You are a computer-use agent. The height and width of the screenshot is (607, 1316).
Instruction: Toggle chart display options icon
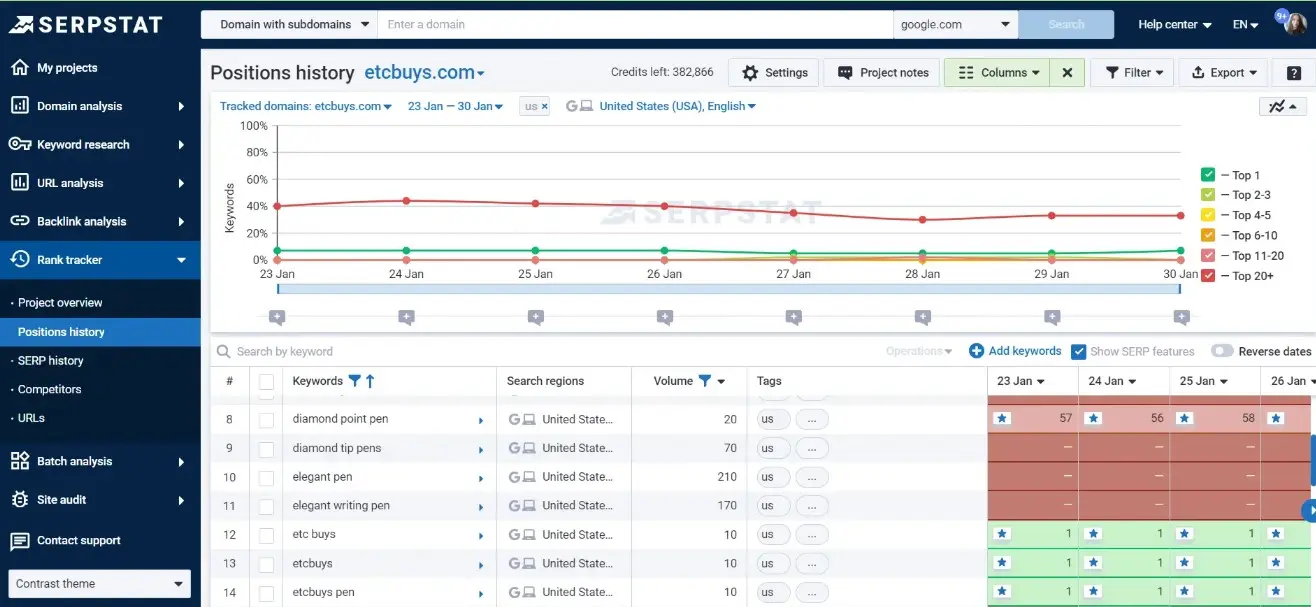tap(1282, 106)
